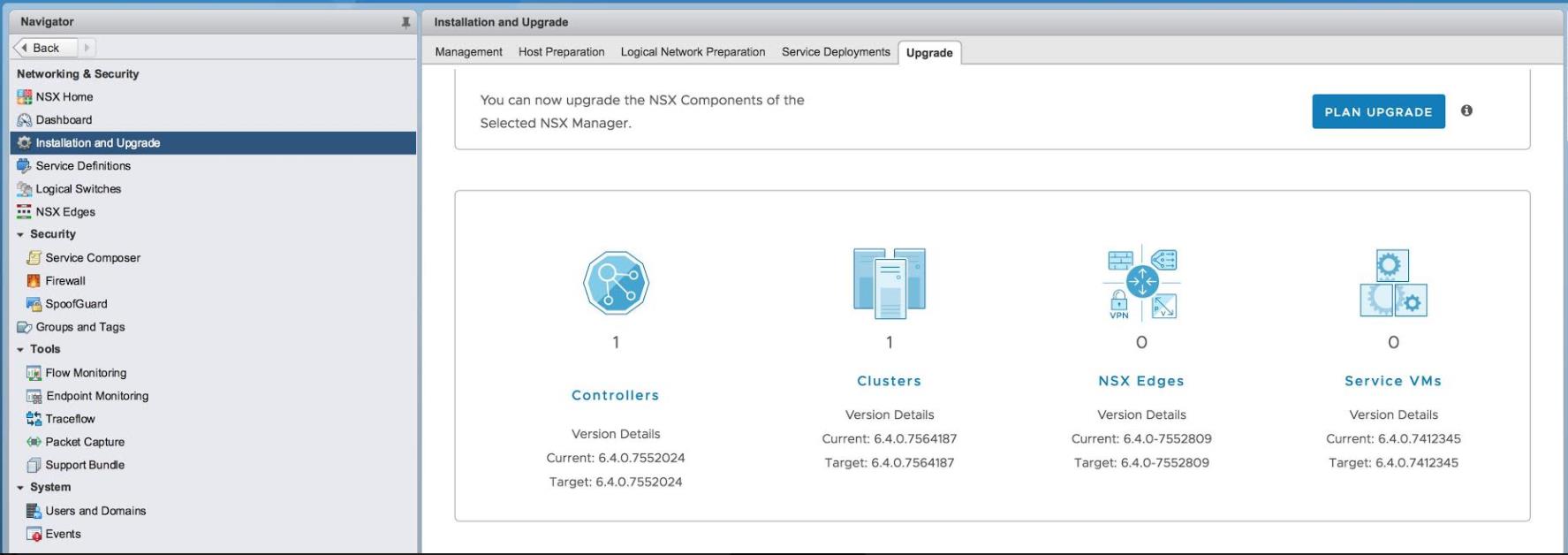Click the Flow Monitoring icon

34,373
